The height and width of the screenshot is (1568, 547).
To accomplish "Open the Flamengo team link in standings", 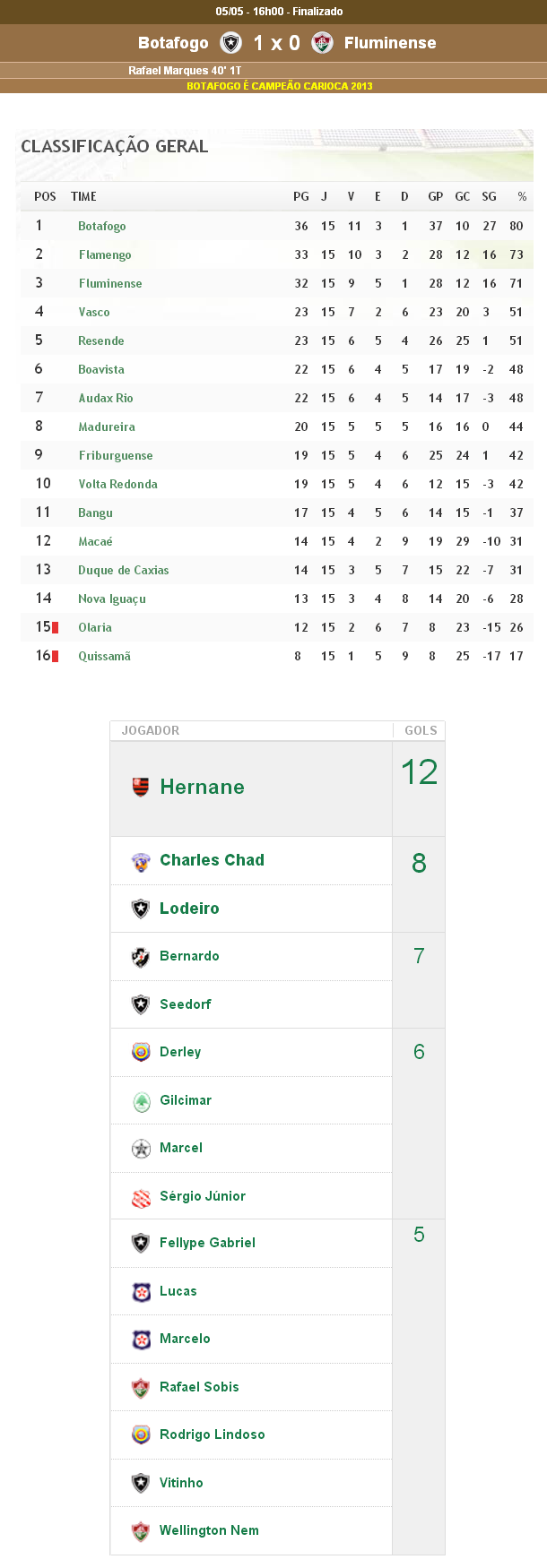I will coord(105,254).
